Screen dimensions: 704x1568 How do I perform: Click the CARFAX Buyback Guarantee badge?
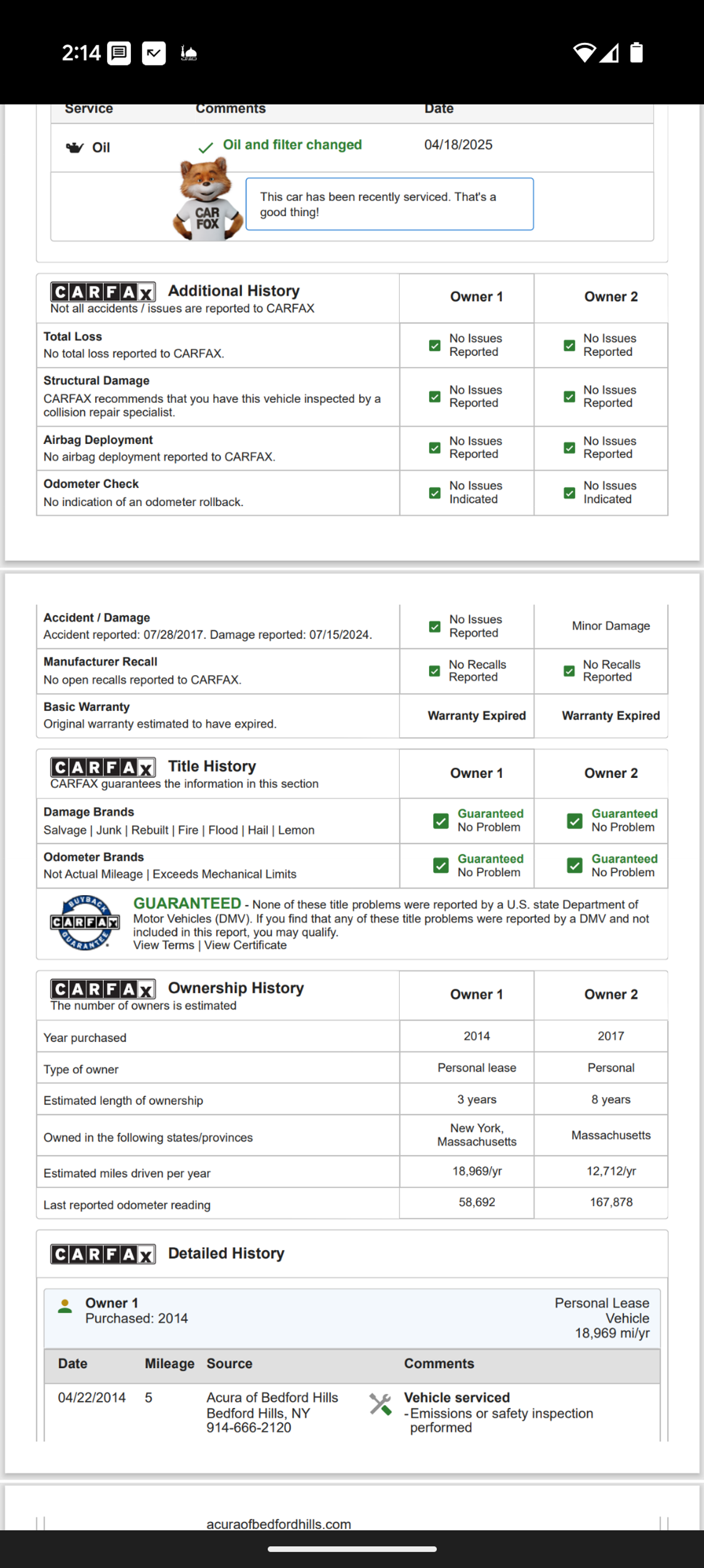click(x=85, y=922)
